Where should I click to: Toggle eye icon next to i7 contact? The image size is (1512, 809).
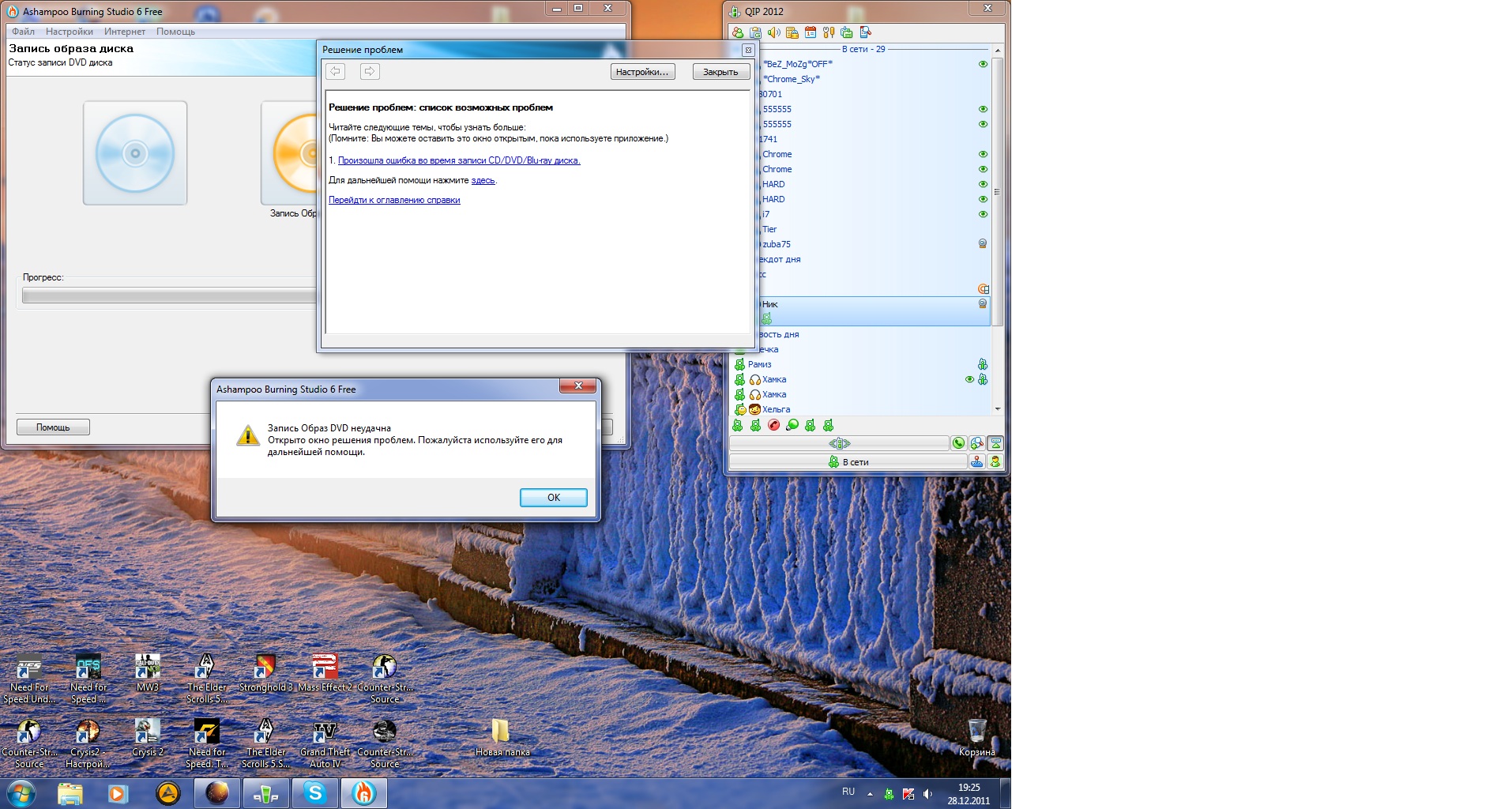click(x=983, y=214)
